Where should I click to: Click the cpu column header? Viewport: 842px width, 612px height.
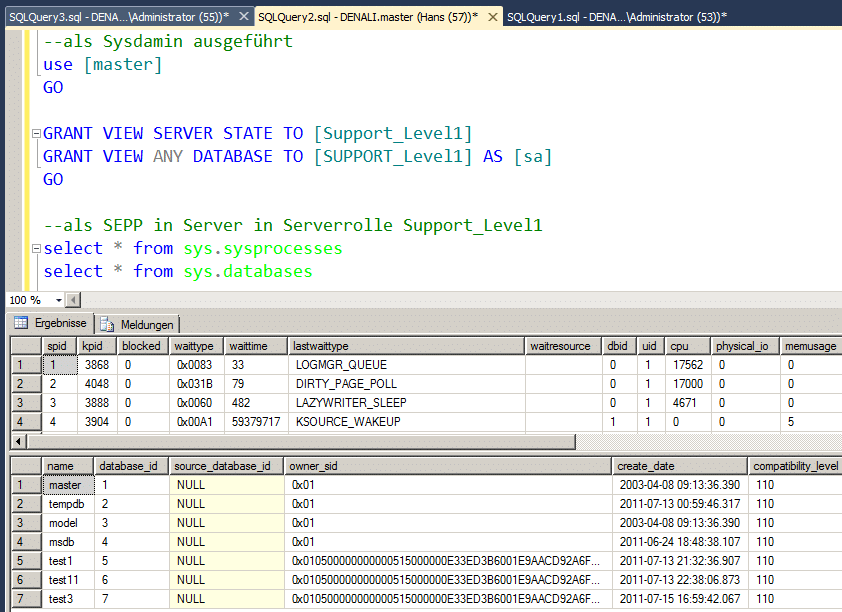click(x=688, y=346)
